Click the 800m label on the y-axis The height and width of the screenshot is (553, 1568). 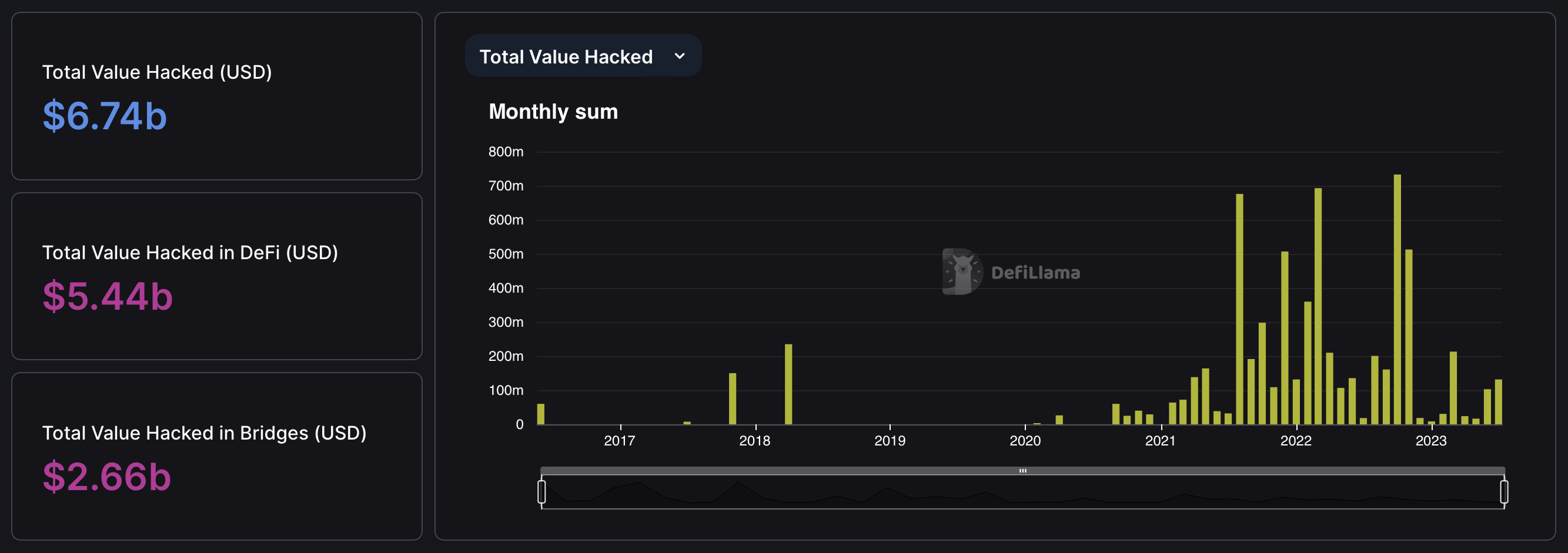tap(506, 152)
